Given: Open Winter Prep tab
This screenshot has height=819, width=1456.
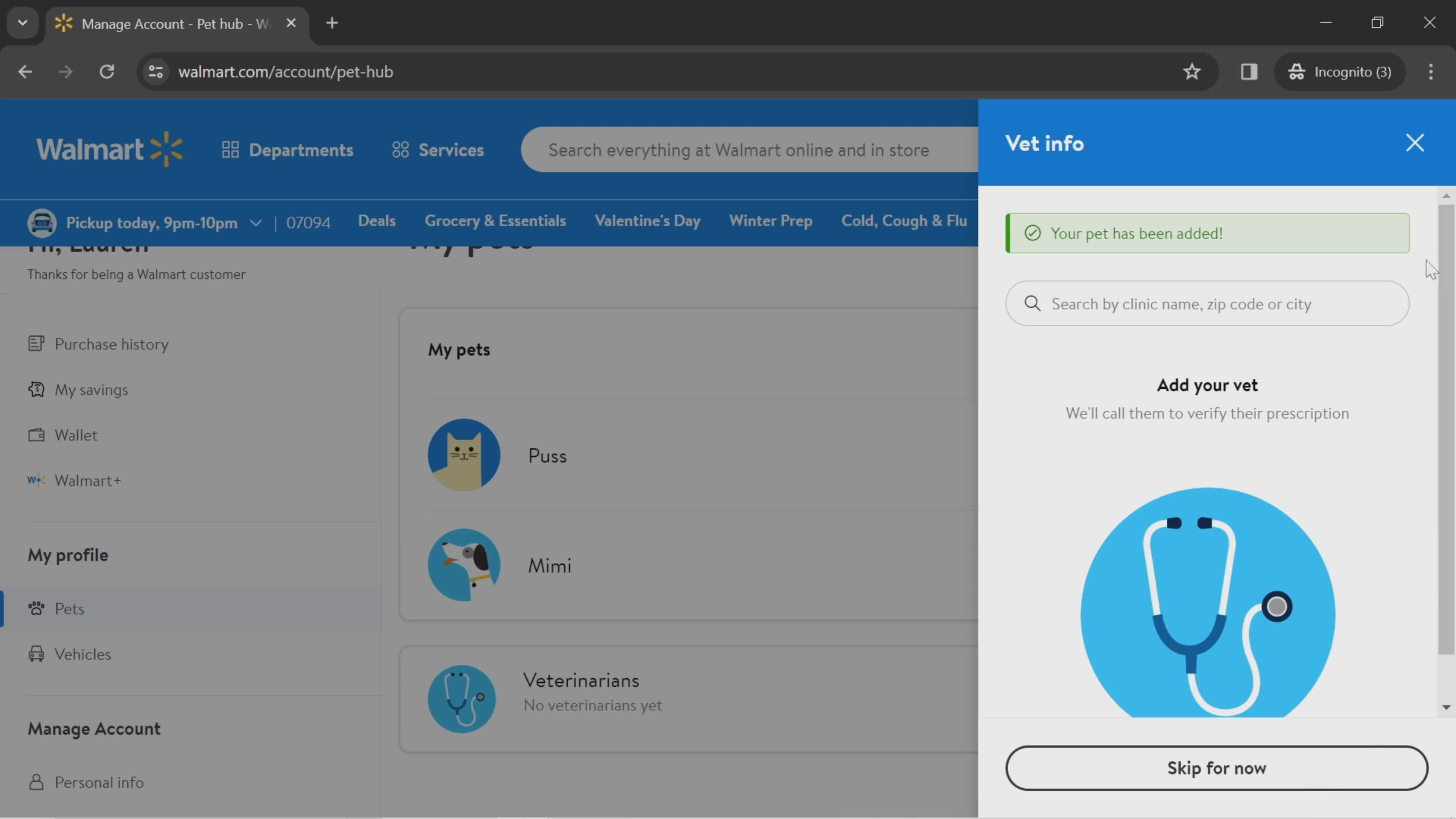Looking at the screenshot, I should [771, 221].
